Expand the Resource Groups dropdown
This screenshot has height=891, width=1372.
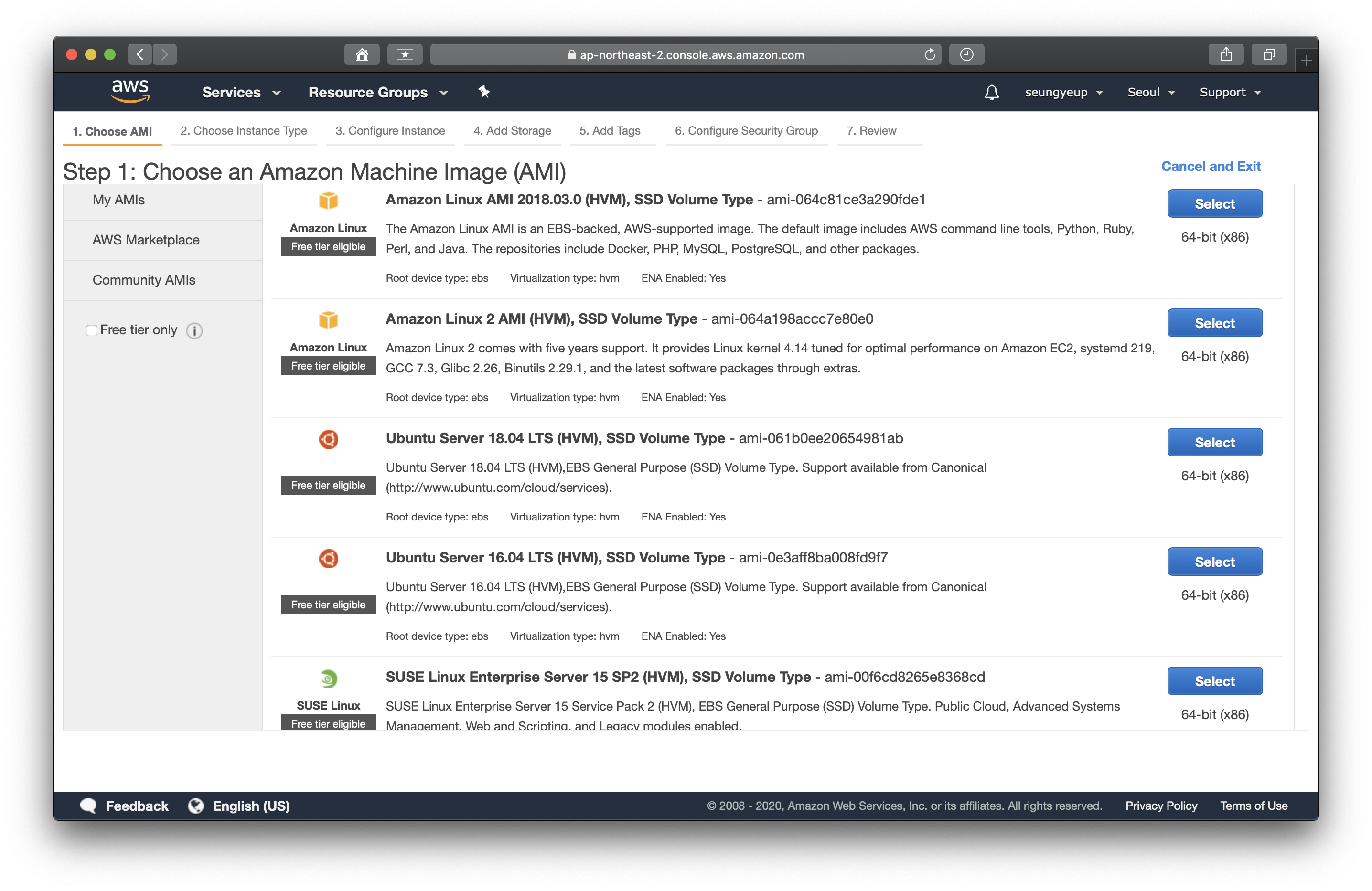point(377,92)
